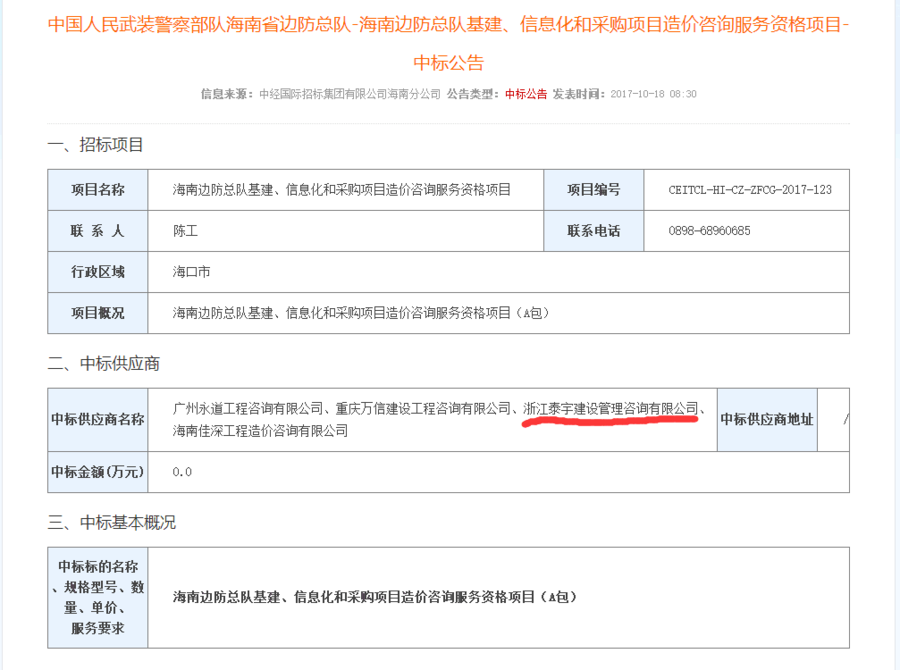Select the source company 中经国际招标集团有限公司海南分公司
Screen dimensions: 900x670
(350, 94)
